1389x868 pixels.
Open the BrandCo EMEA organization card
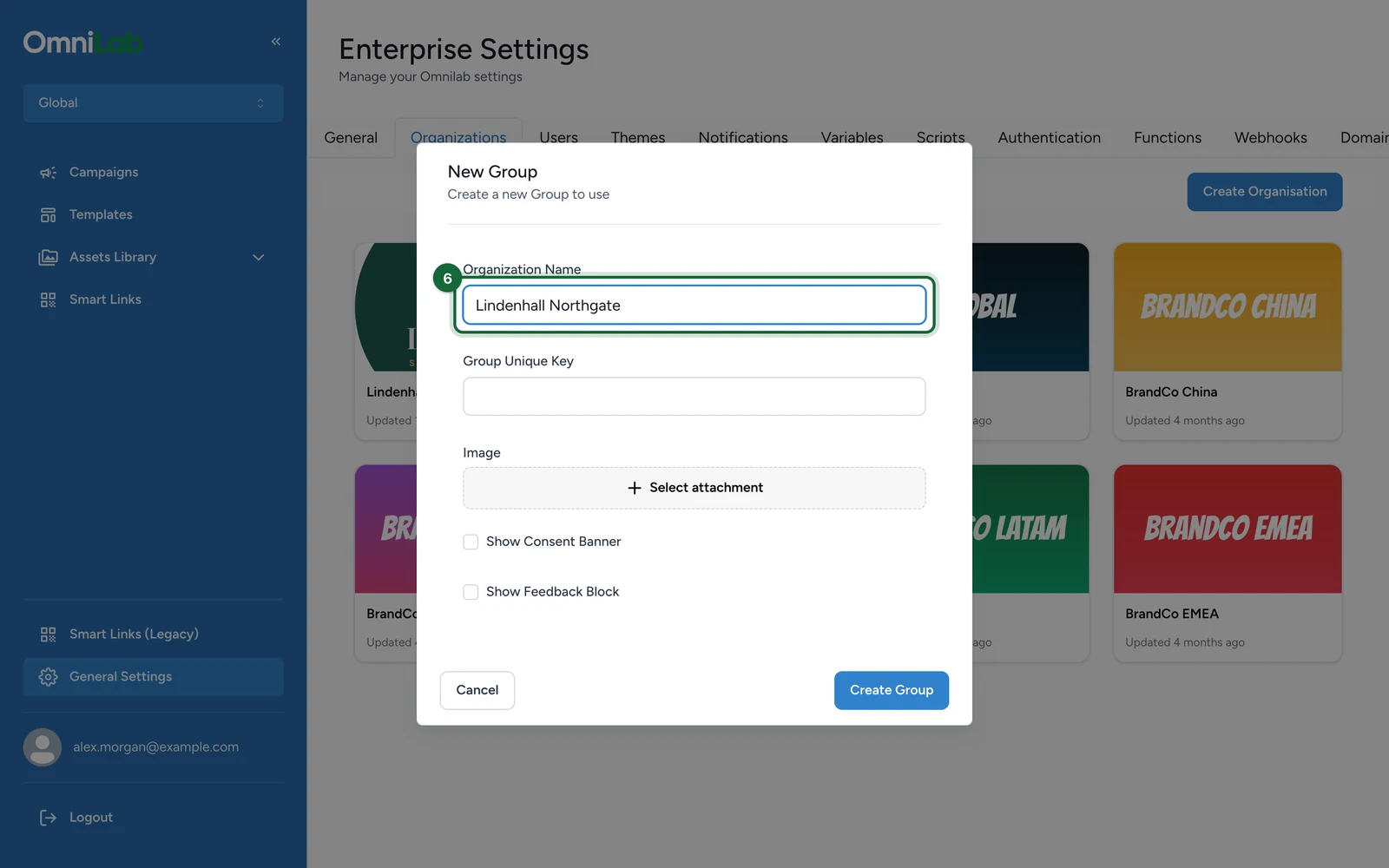1228,563
